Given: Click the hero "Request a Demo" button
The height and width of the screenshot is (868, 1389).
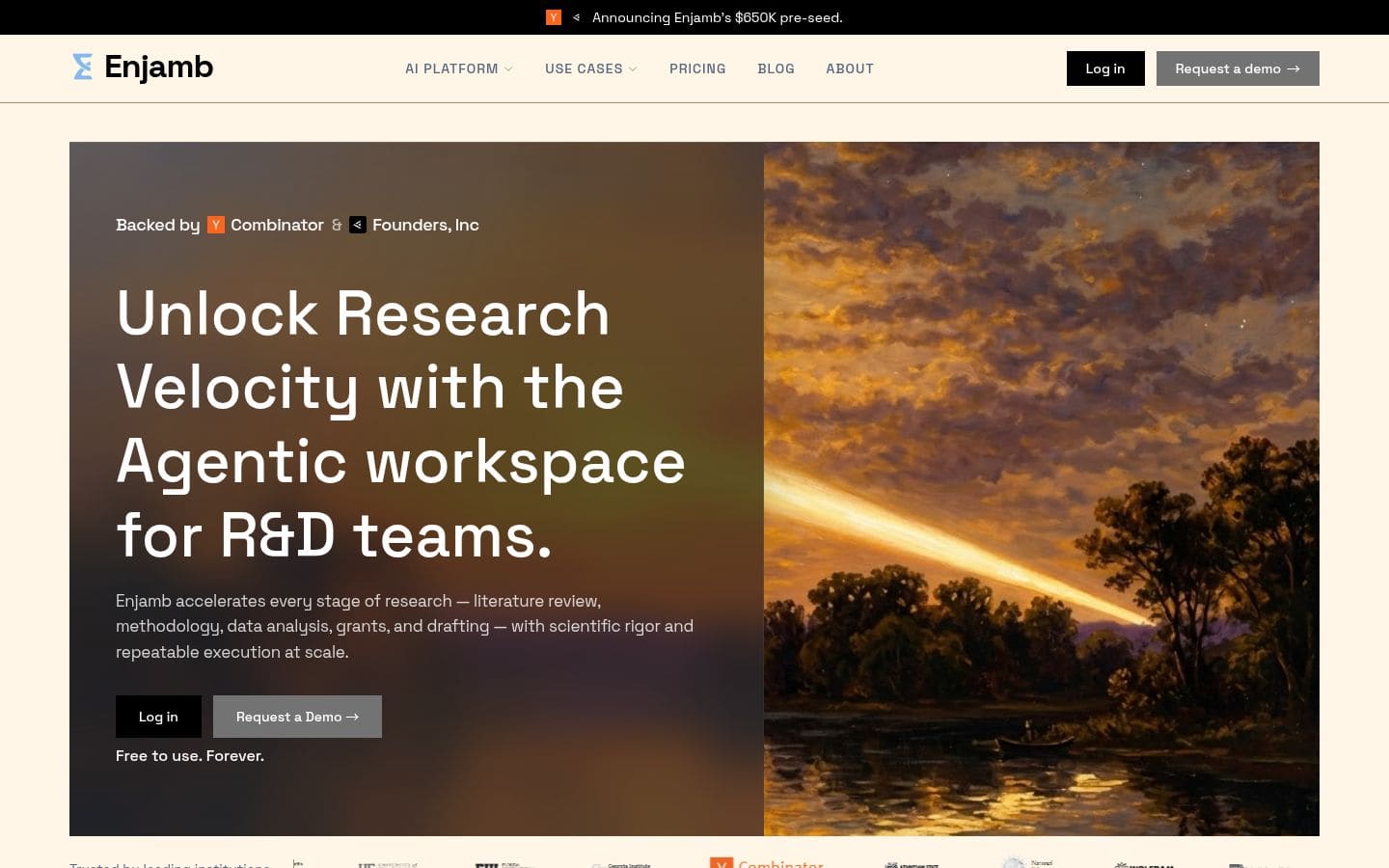Looking at the screenshot, I should tap(297, 717).
